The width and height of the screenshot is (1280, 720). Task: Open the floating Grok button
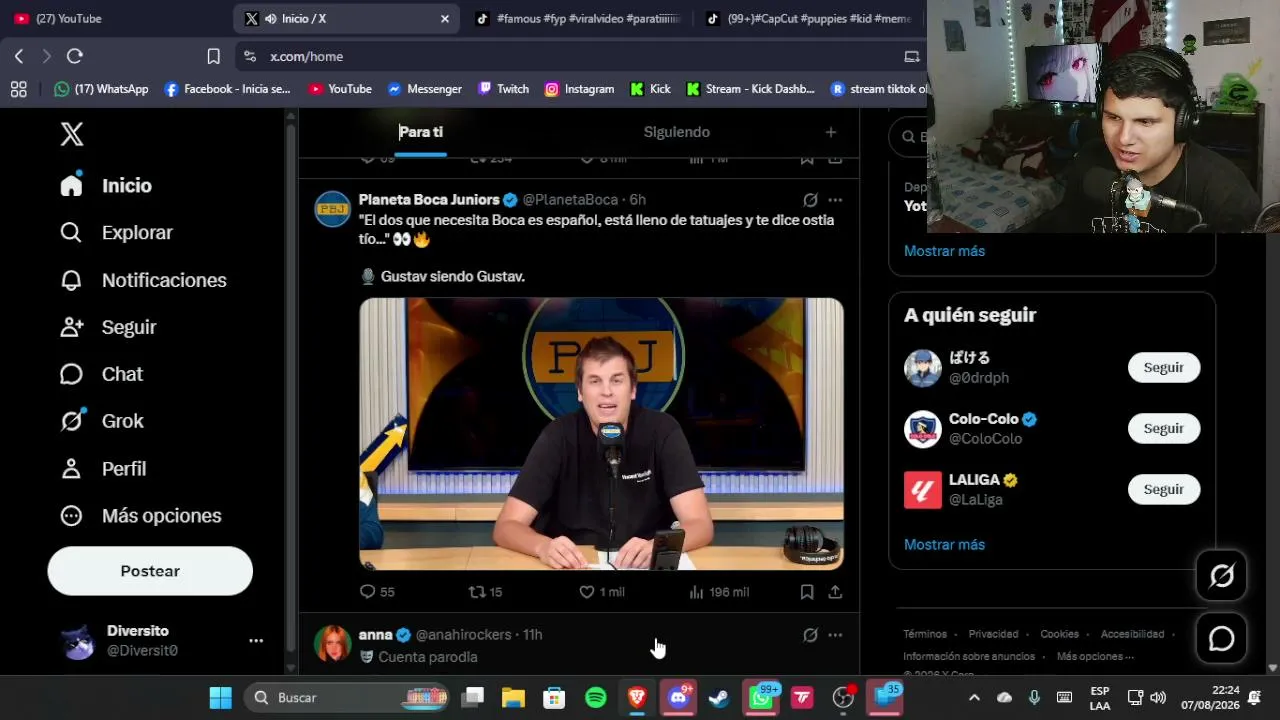1222,576
